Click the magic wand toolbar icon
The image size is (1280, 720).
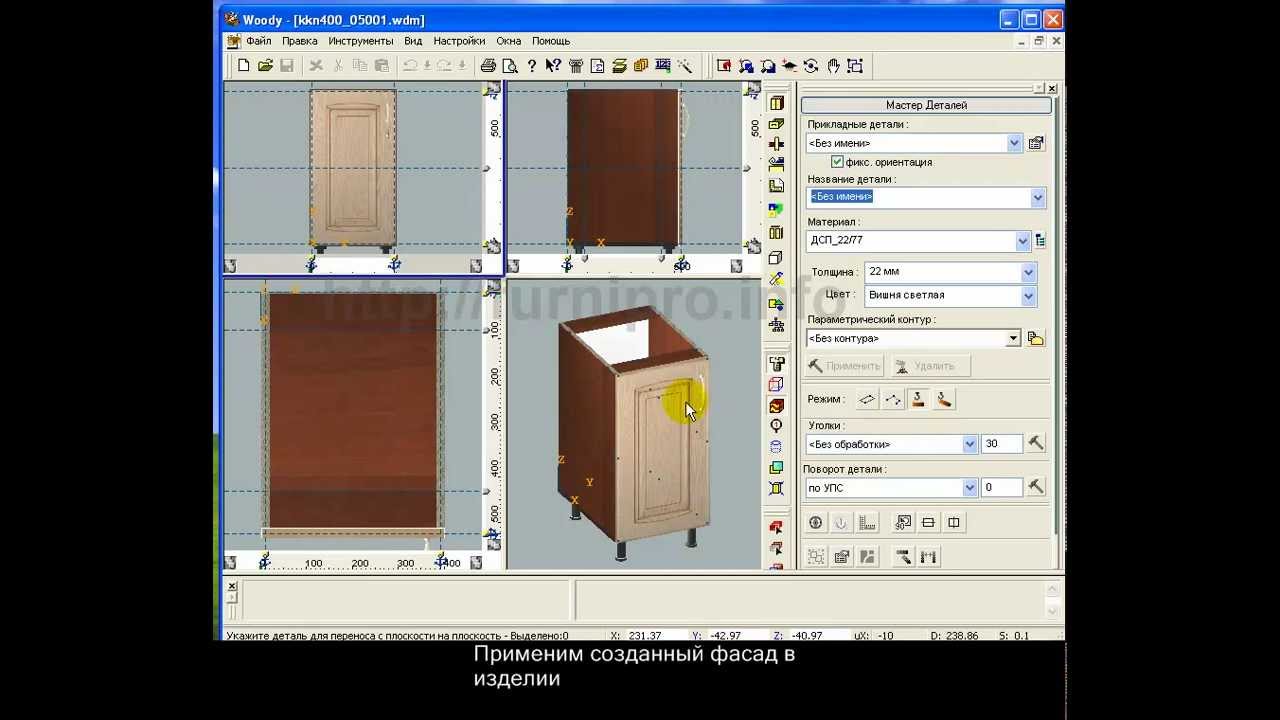coord(685,66)
